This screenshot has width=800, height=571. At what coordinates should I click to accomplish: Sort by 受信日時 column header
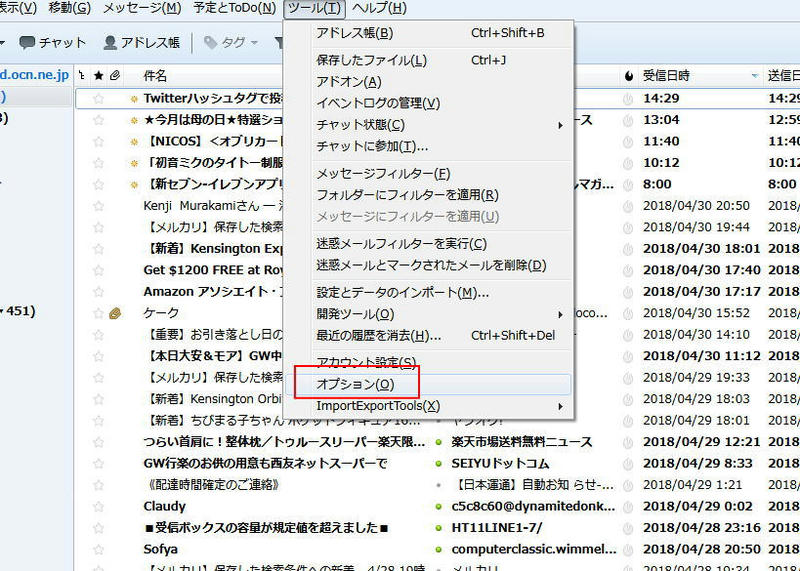(x=666, y=76)
